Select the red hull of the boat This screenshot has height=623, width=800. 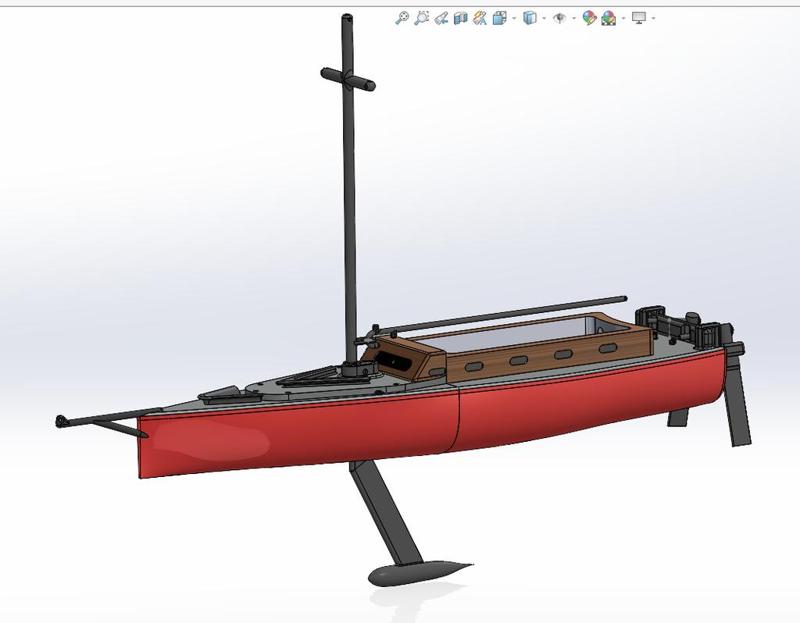click(300, 430)
